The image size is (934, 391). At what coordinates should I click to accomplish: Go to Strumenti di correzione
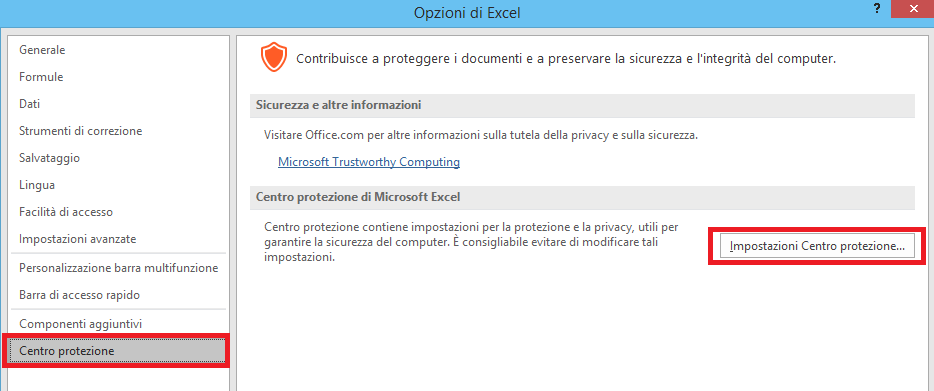tap(80, 131)
